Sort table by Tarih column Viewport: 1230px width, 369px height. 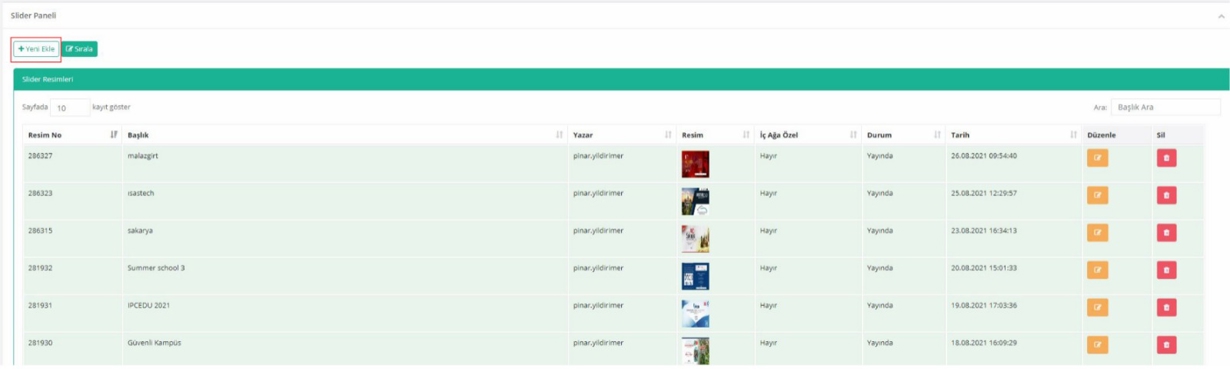tap(1013, 134)
